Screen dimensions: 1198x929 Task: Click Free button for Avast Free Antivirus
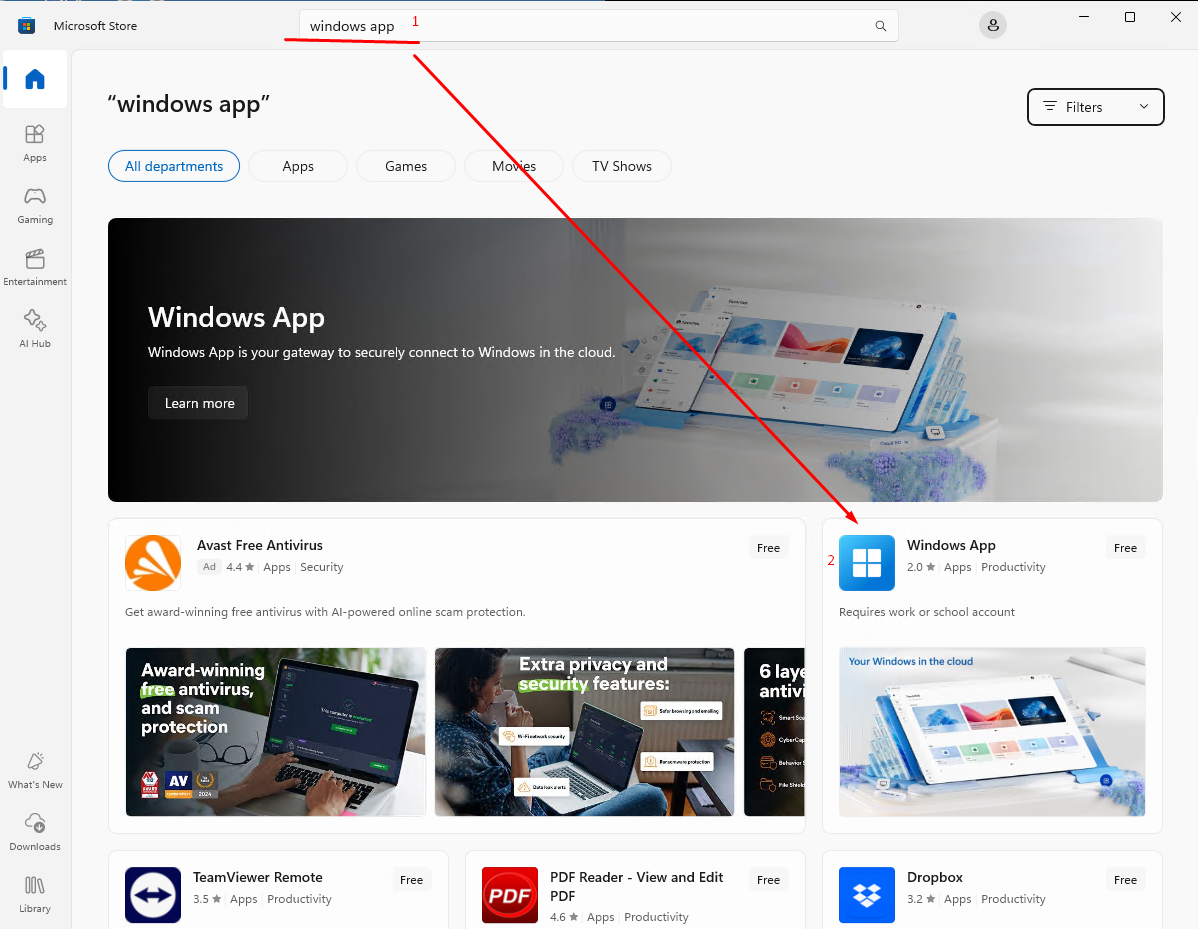pos(768,548)
